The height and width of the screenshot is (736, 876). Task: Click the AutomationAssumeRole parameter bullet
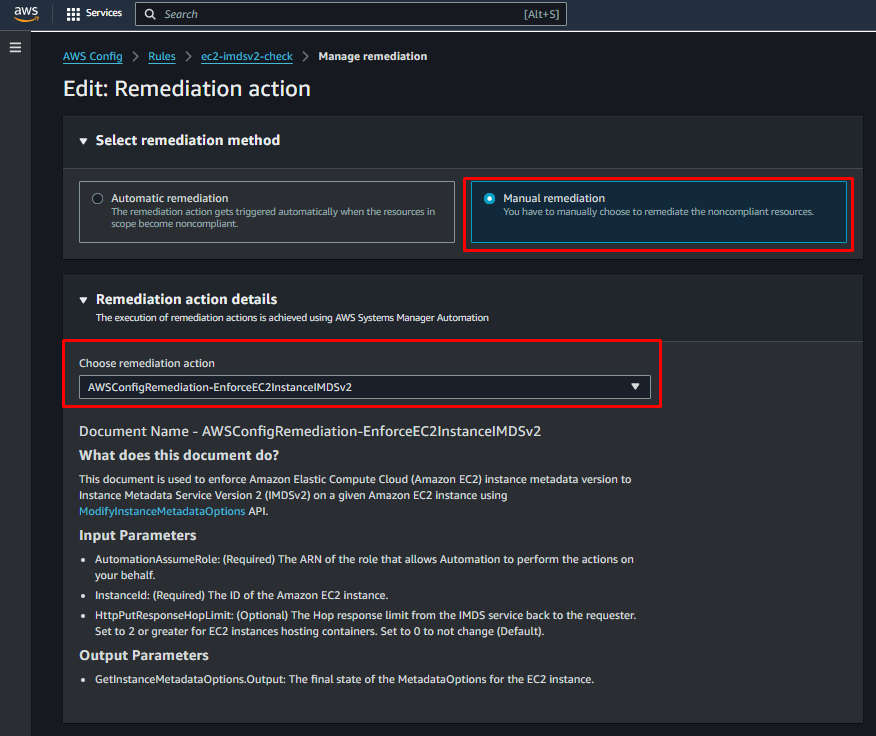click(364, 567)
